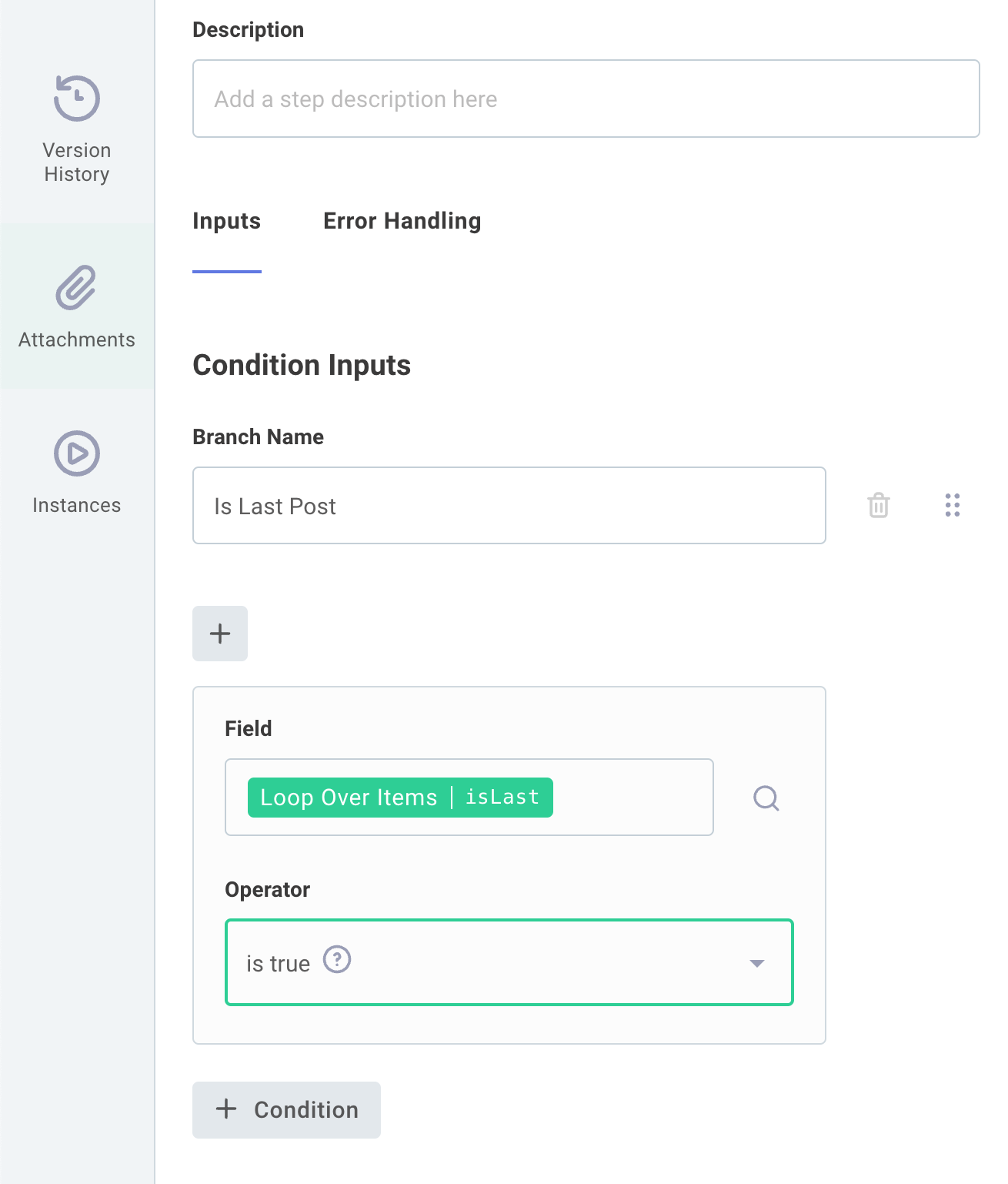Image resolution: width=1008 pixels, height=1184 pixels.
Task: Click into the Branch Name field
Action: tap(509, 506)
